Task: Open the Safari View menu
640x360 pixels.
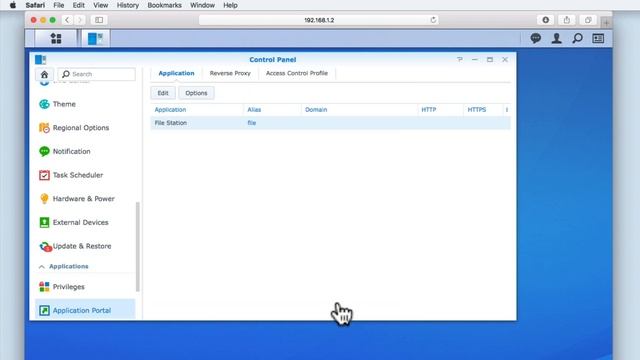Action: click(x=100, y=5)
